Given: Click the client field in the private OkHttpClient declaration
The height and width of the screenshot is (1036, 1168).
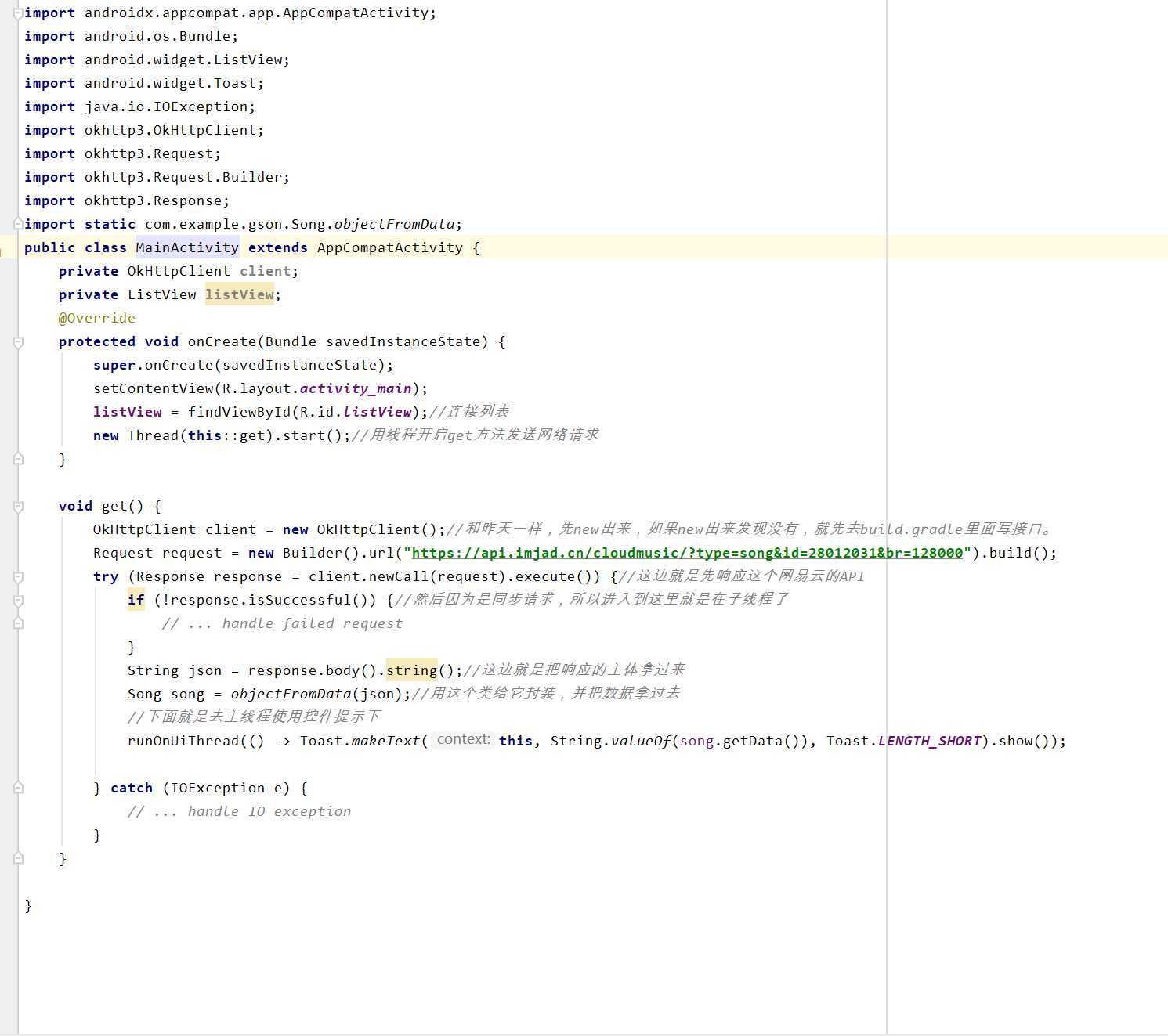Looking at the screenshot, I should [266, 271].
